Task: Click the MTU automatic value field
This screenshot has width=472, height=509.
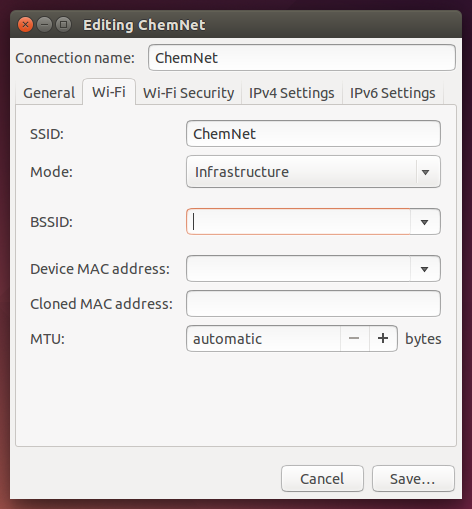Action: pyautogui.click(x=263, y=338)
